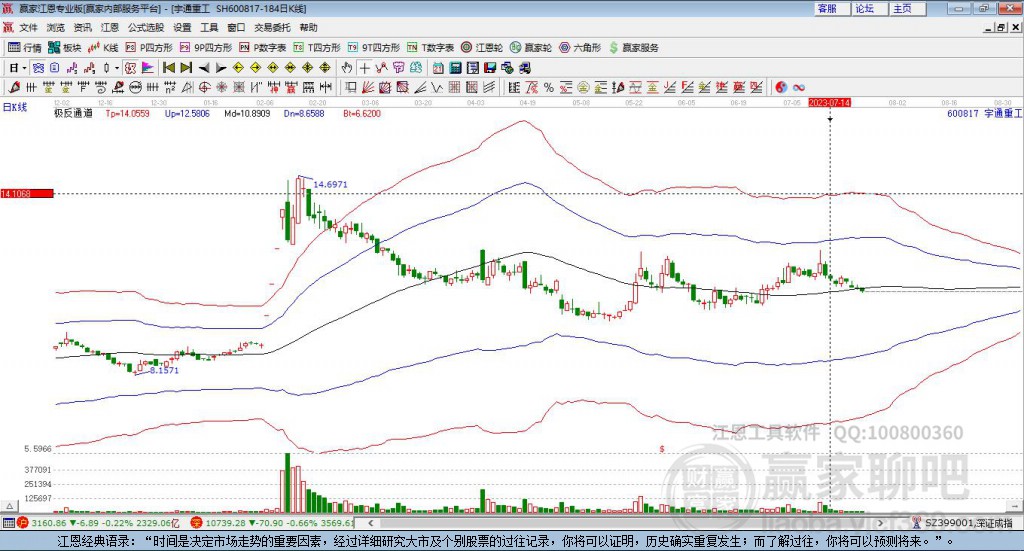Open the 六角形 hexagon tool
The height and width of the screenshot is (551, 1024).
coord(580,48)
